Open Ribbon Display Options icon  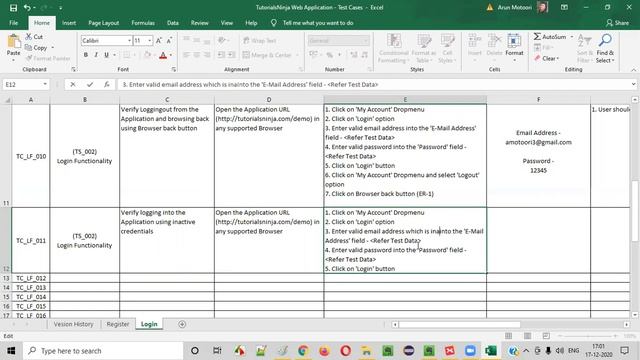564,7
